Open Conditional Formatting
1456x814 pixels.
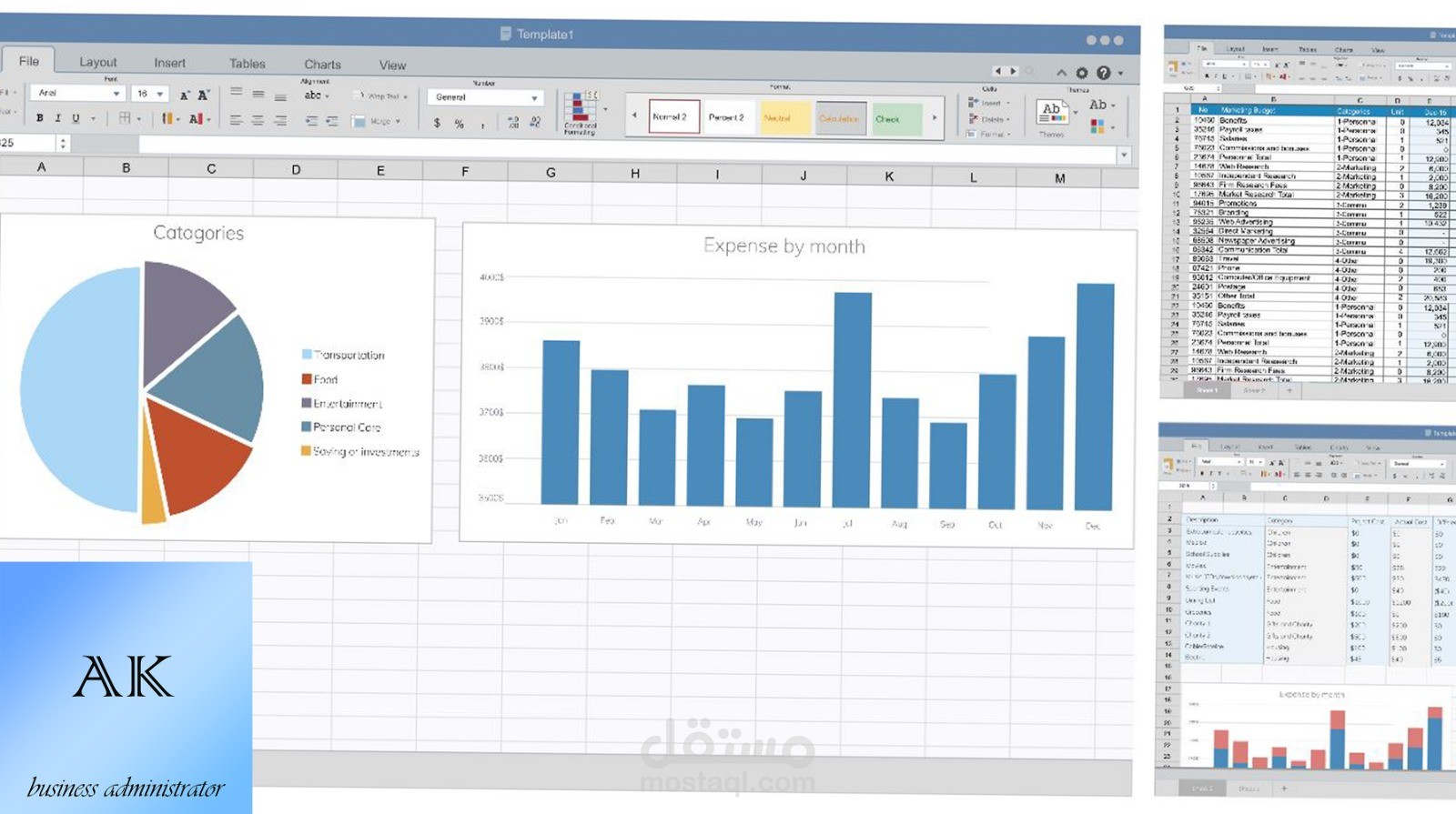(580, 113)
